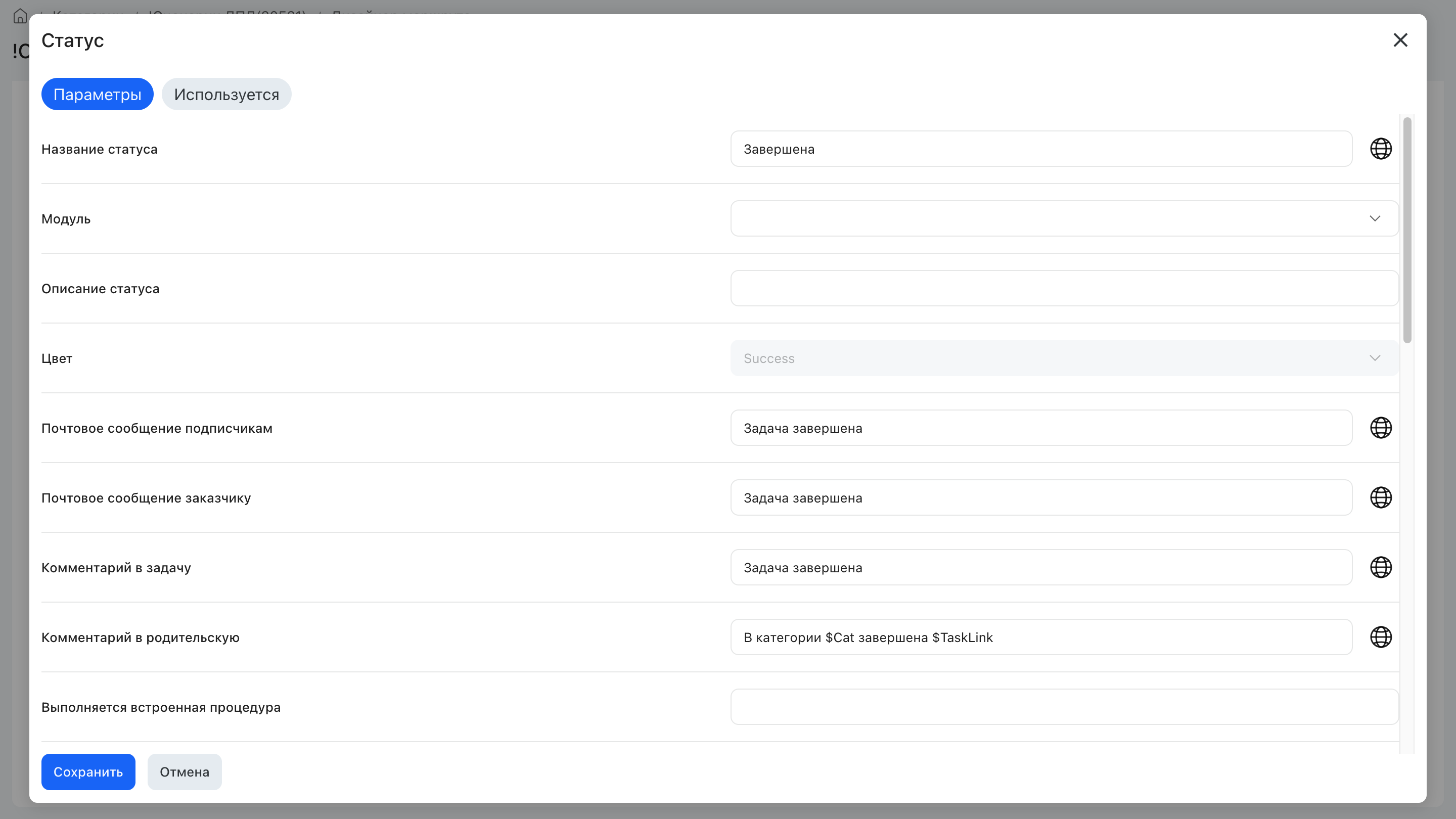Go to home icon in breadcrumb
The height and width of the screenshot is (819, 1456).
pos(20,16)
